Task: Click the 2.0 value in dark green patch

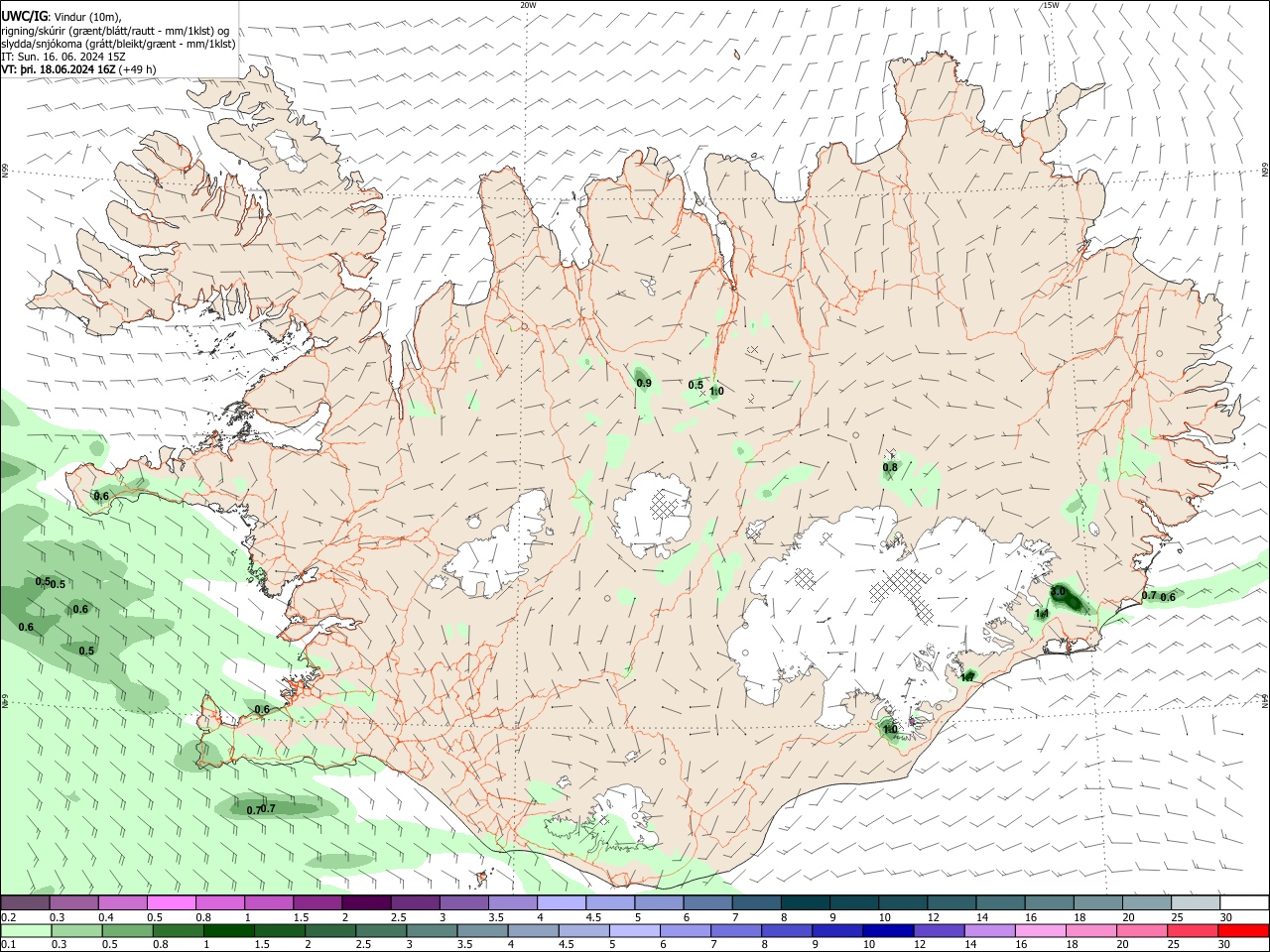Action: click(x=1058, y=592)
